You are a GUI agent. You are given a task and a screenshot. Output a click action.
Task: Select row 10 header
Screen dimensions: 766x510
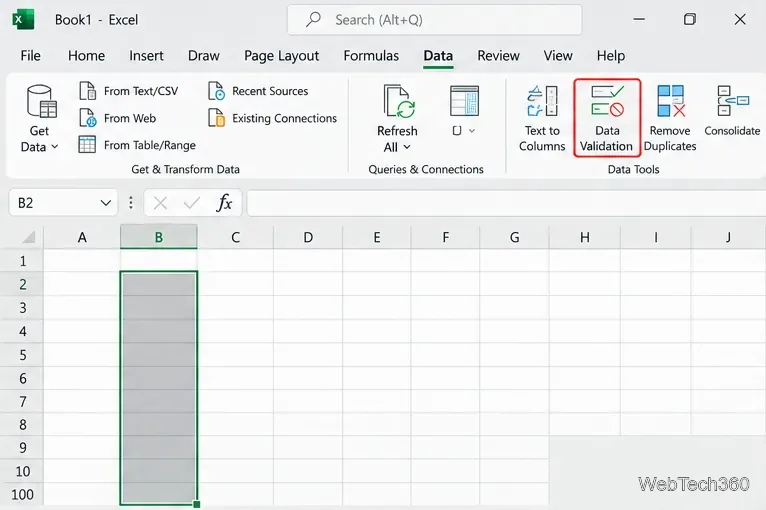[22, 471]
